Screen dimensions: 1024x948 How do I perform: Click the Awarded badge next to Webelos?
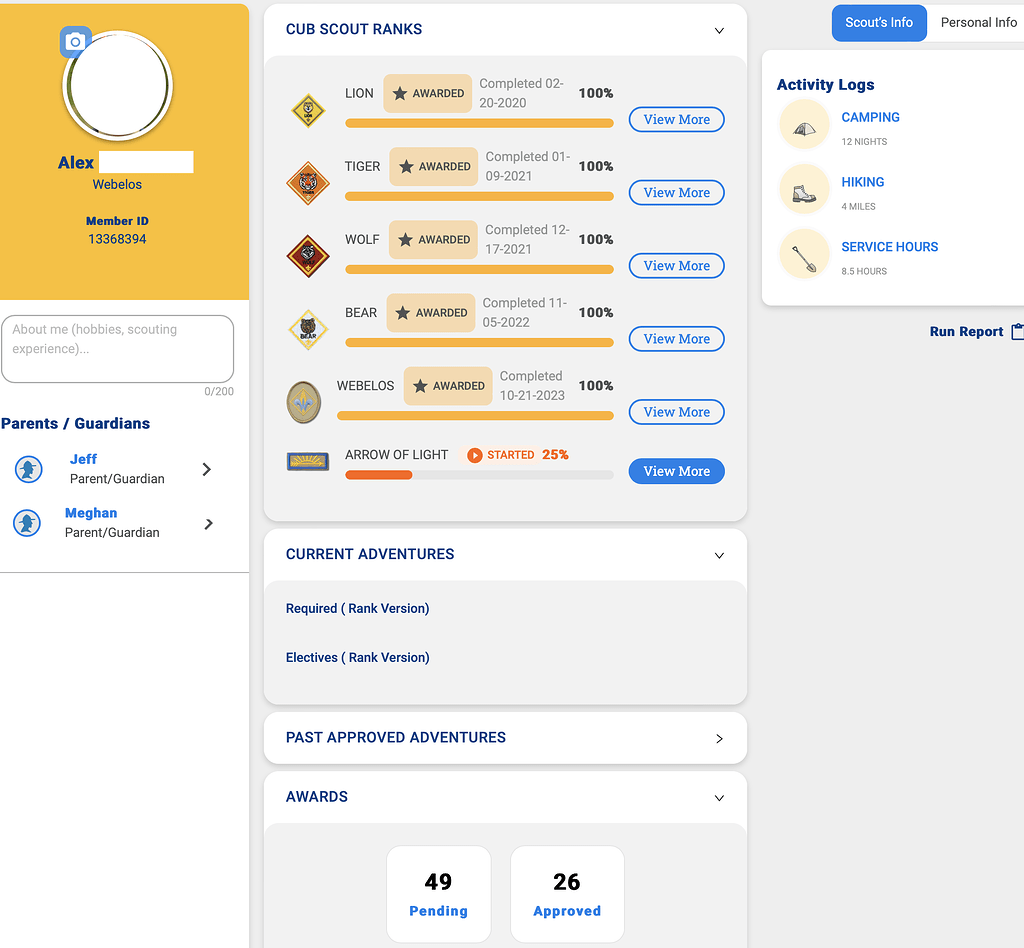(x=448, y=386)
